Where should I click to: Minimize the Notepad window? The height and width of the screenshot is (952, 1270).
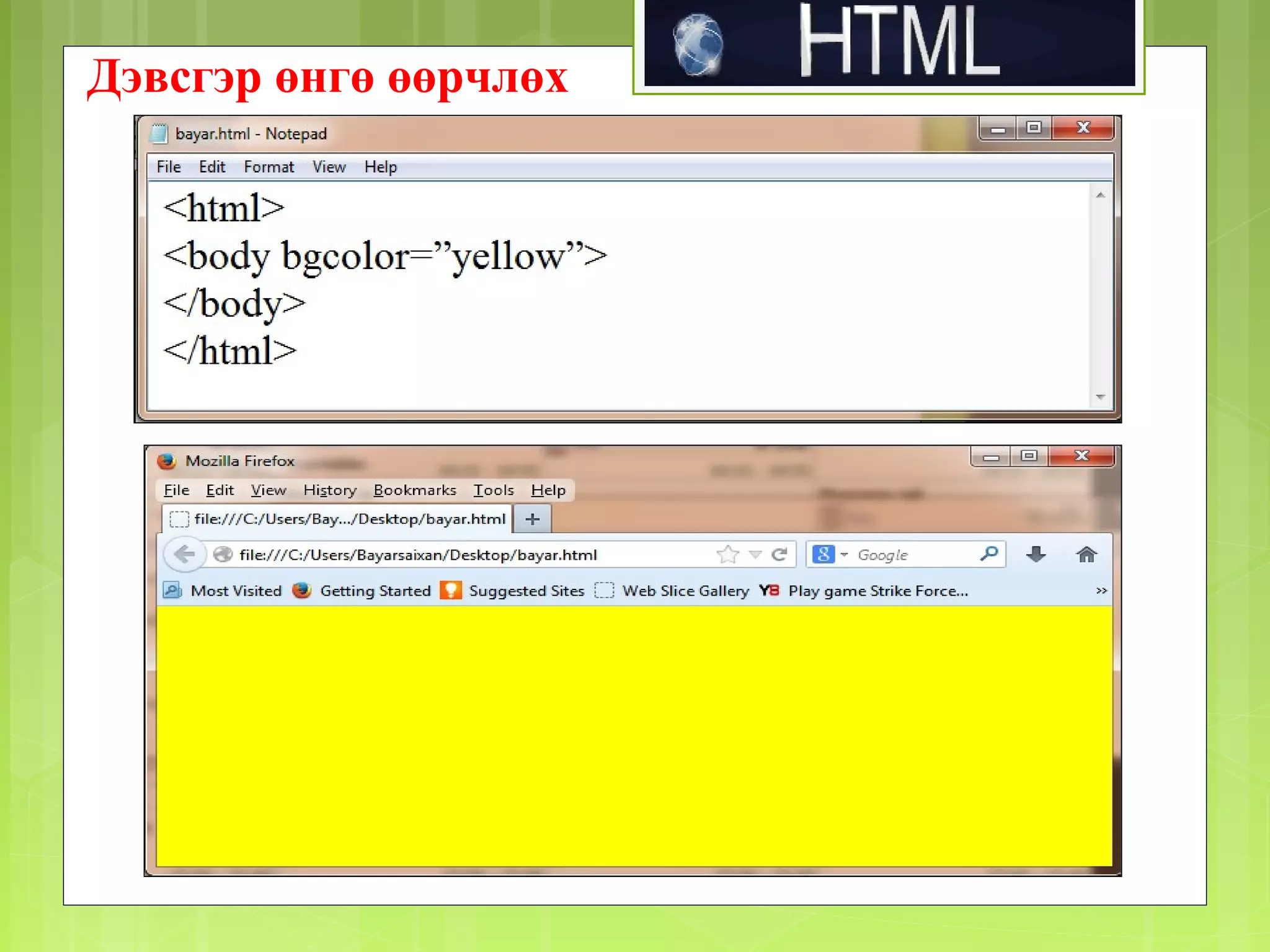pyautogui.click(x=998, y=129)
